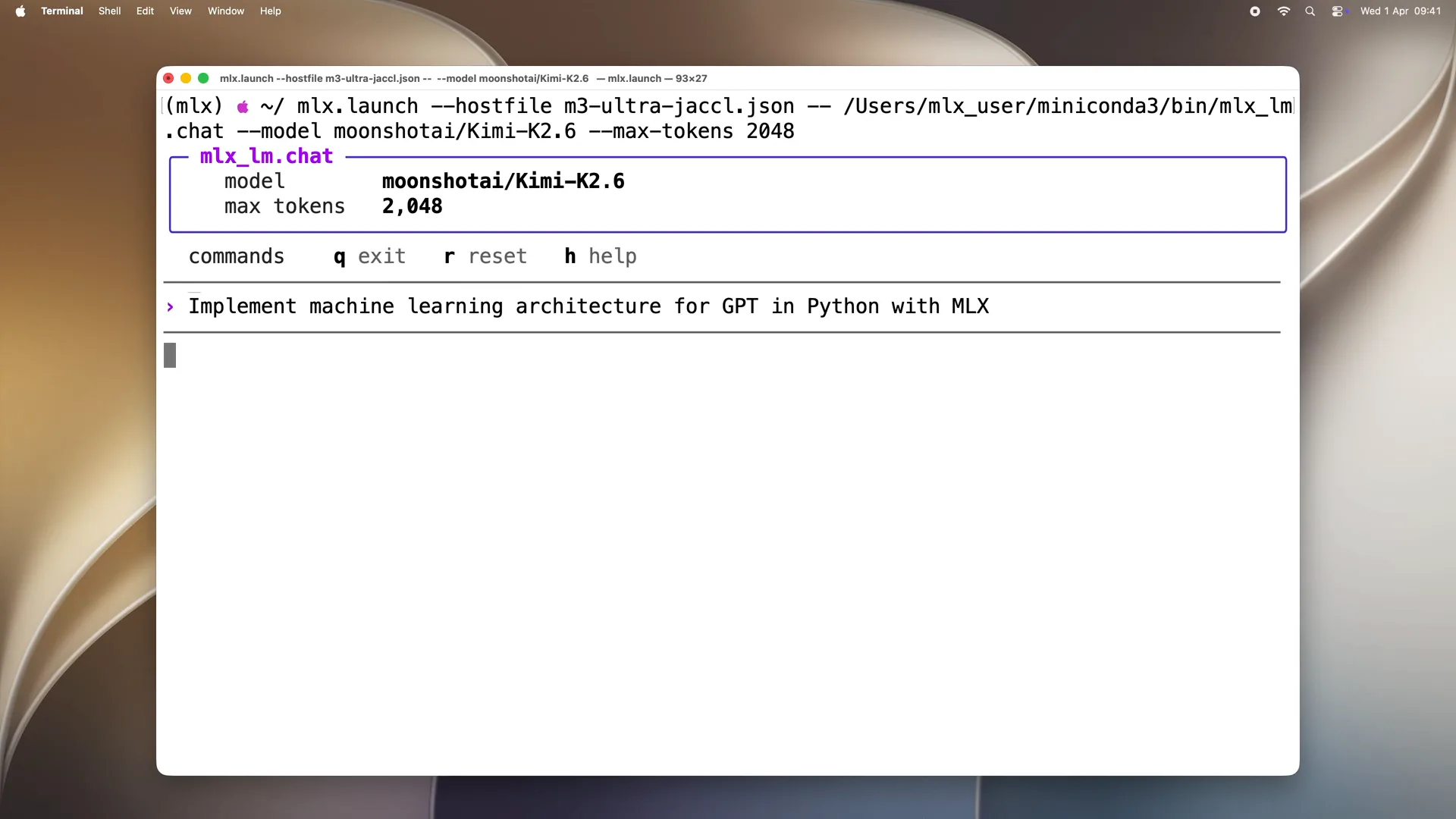Viewport: 1456px width, 819px height.
Task: Click the bold moonshotai/Kimi-K2.6 value
Action: 504,181
